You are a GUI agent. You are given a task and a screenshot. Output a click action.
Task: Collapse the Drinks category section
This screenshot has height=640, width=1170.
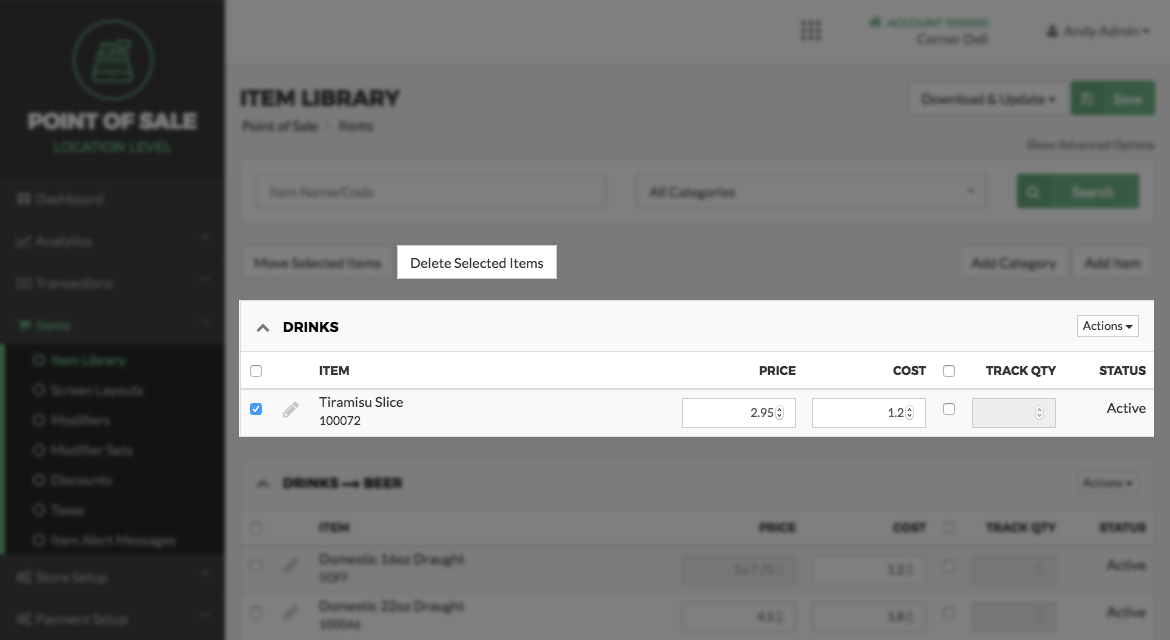click(263, 327)
